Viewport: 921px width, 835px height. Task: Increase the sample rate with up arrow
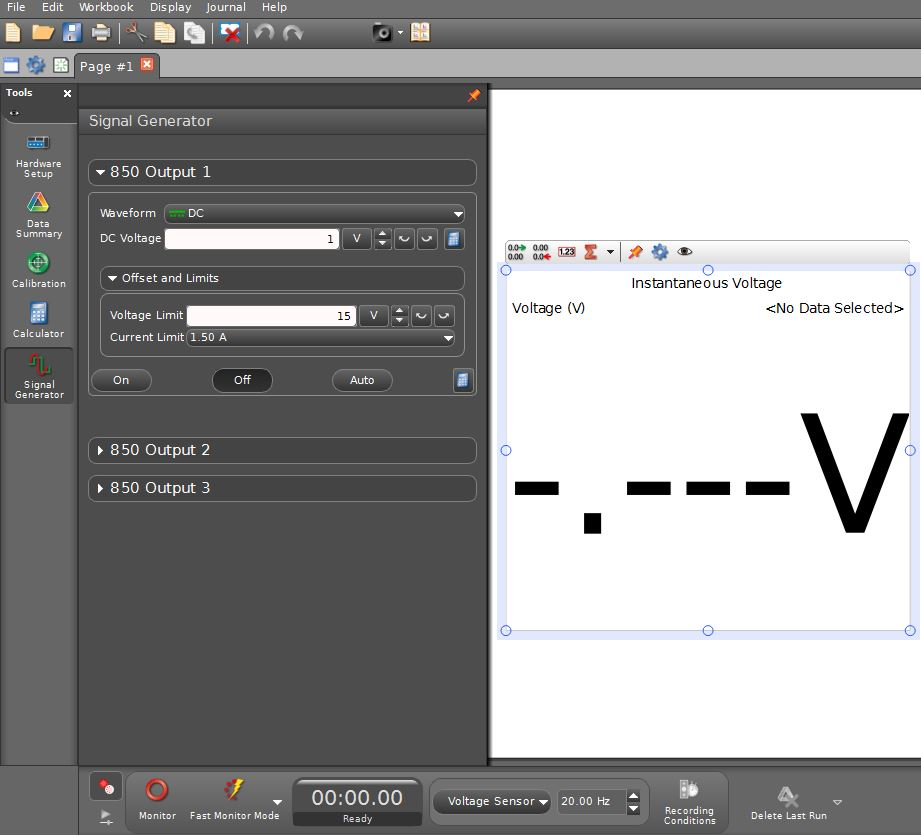tap(632, 796)
